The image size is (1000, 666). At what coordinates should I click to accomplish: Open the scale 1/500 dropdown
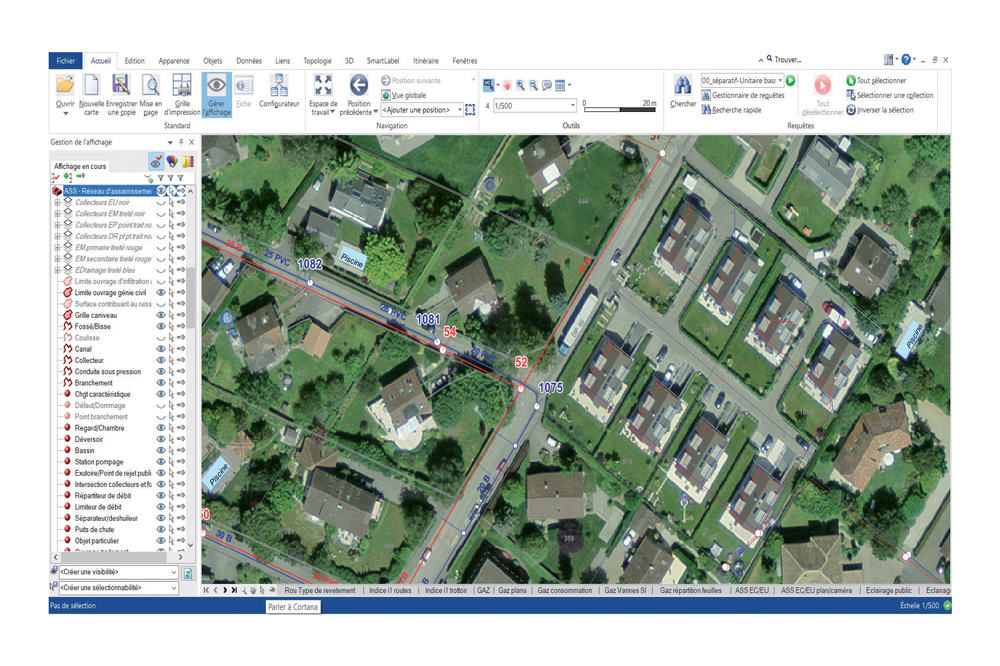click(x=572, y=105)
